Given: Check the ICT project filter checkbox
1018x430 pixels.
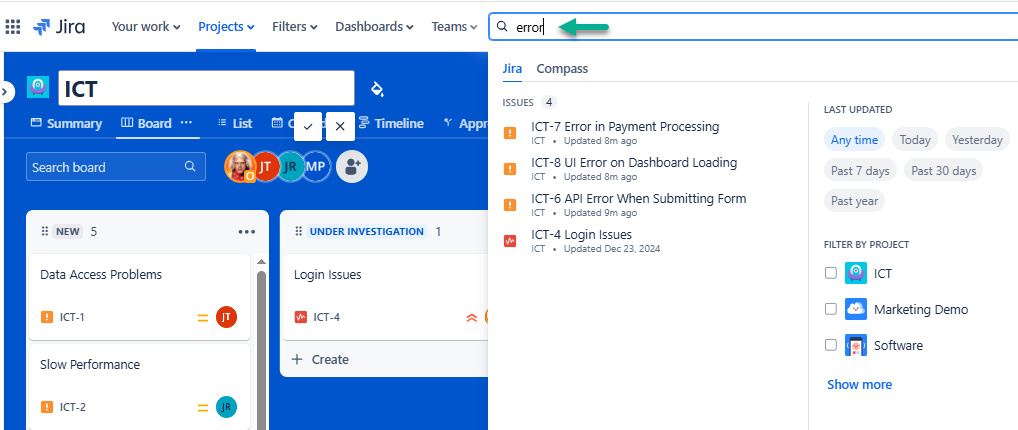Looking at the screenshot, I should 830,273.
